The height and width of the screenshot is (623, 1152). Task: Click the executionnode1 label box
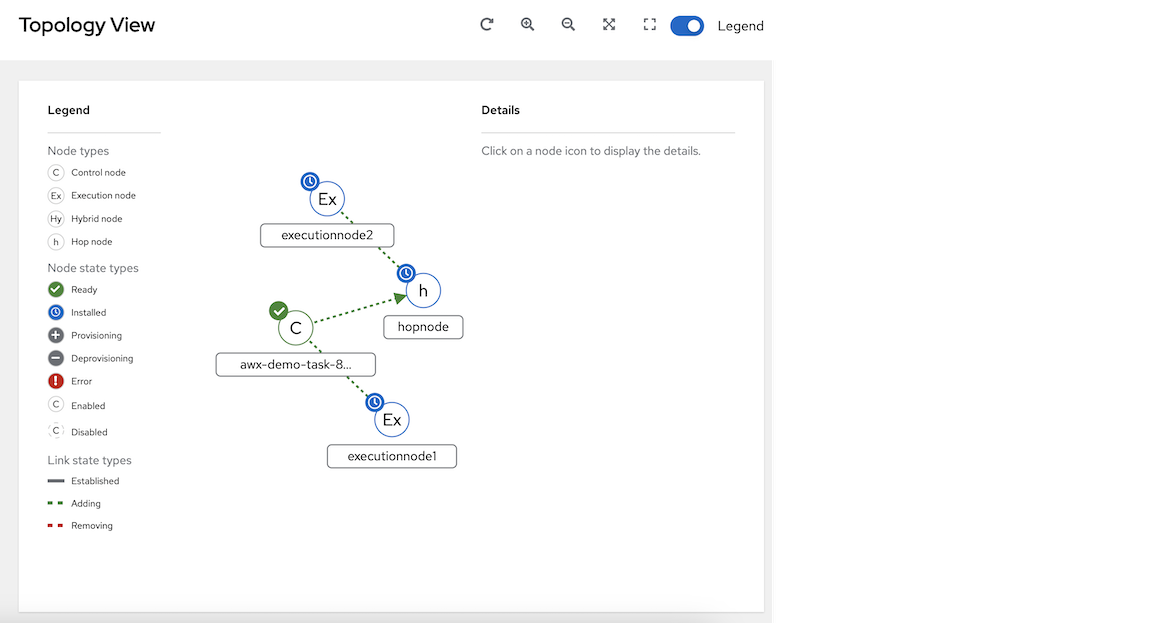392,456
